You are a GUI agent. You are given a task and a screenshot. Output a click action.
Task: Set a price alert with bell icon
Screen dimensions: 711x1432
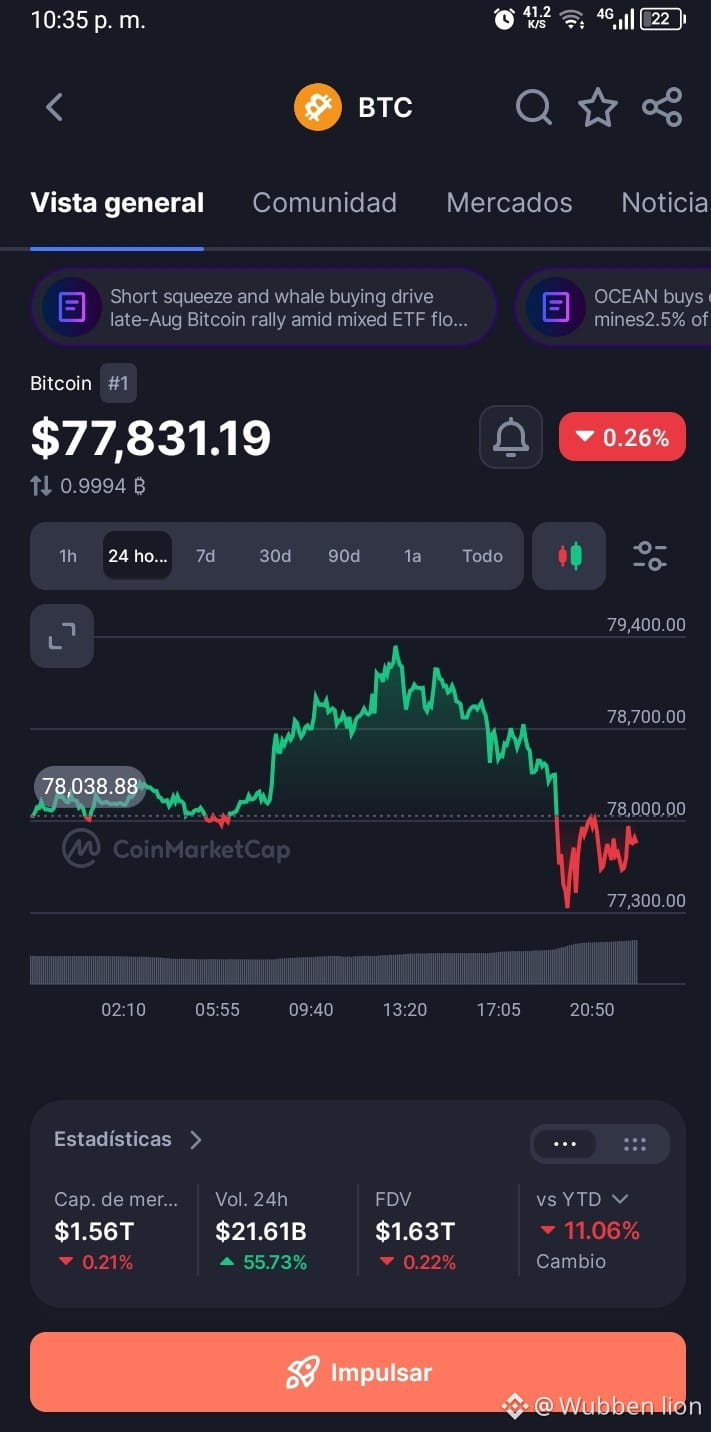pyautogui.click(x=511, y=437)
